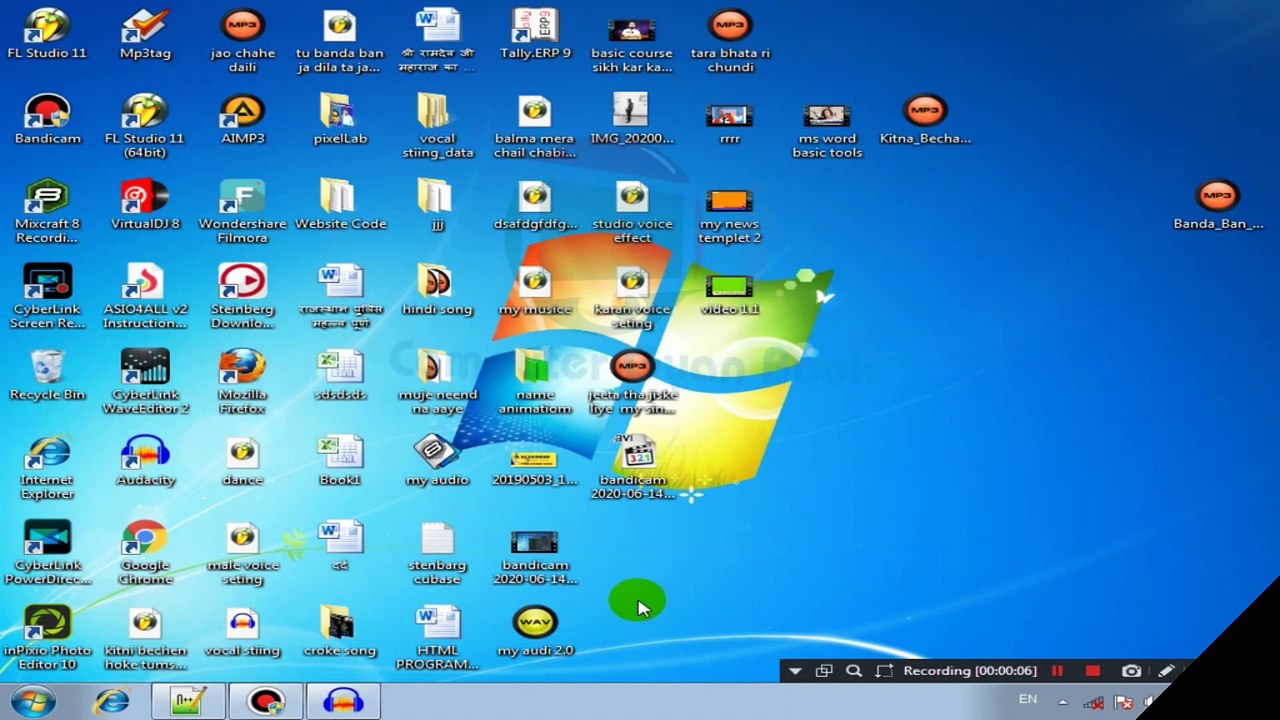Open the HTML PROGRAM Word document
Viewport: 1280px width, 720px height.
click(x=437, y=637)
